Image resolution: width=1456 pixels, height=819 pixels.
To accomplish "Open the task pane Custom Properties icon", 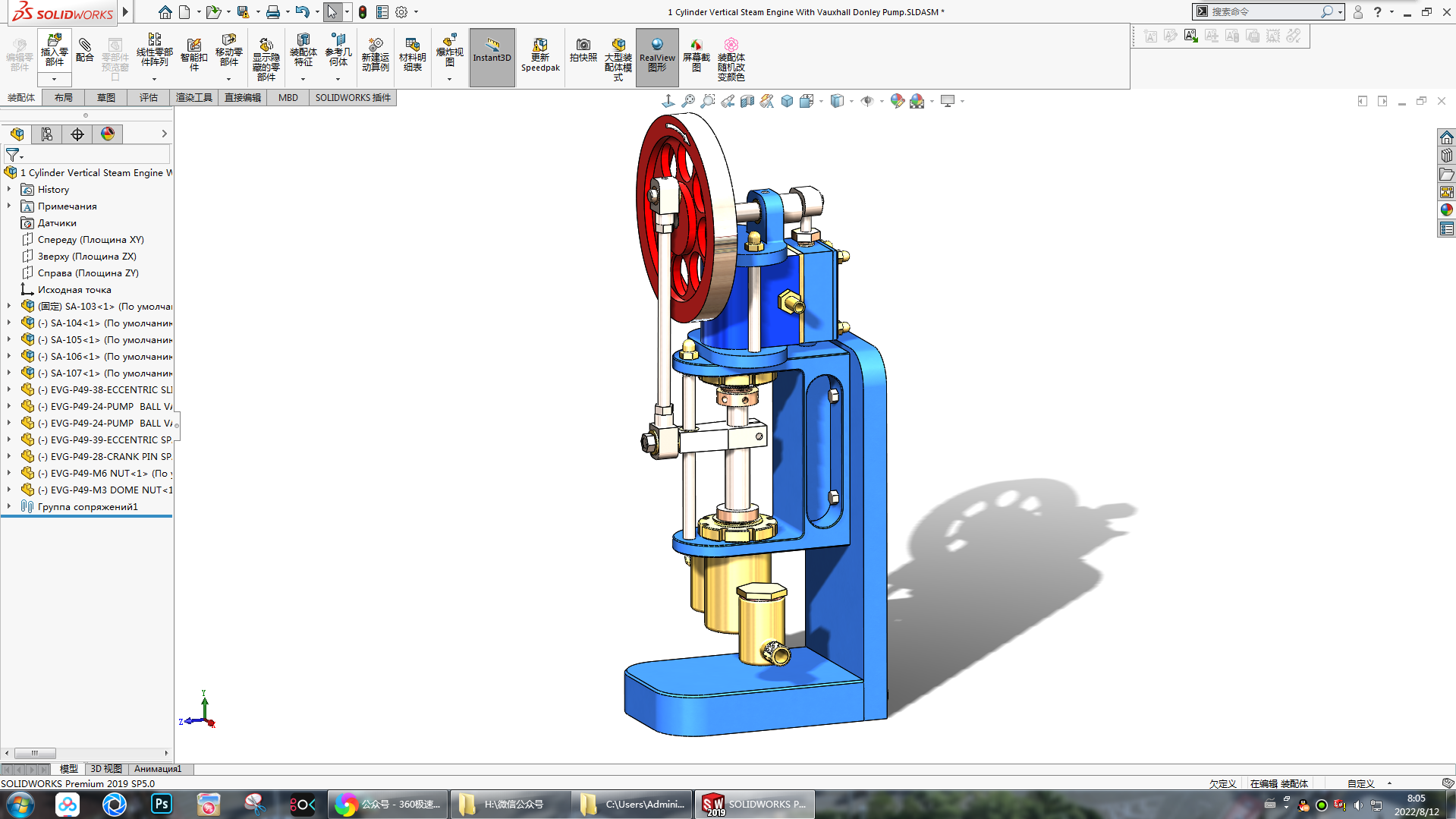I will tap(1447, 228).
